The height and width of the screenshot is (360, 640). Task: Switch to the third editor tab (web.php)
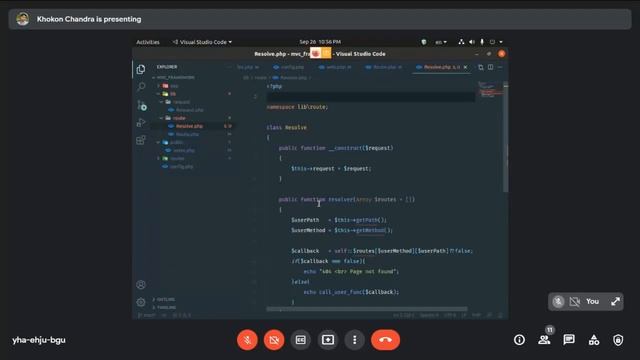coord(336,67)
